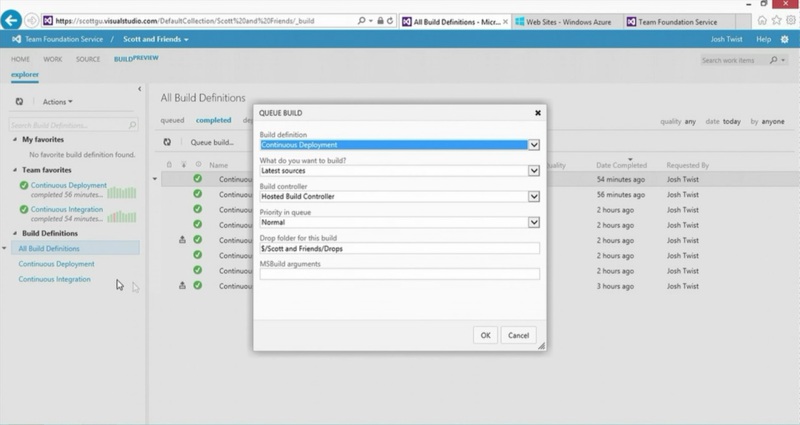Click the build history bar chart for Continuous Integration
The height and width of the screenshot is (425, 800).
(121, 217)
